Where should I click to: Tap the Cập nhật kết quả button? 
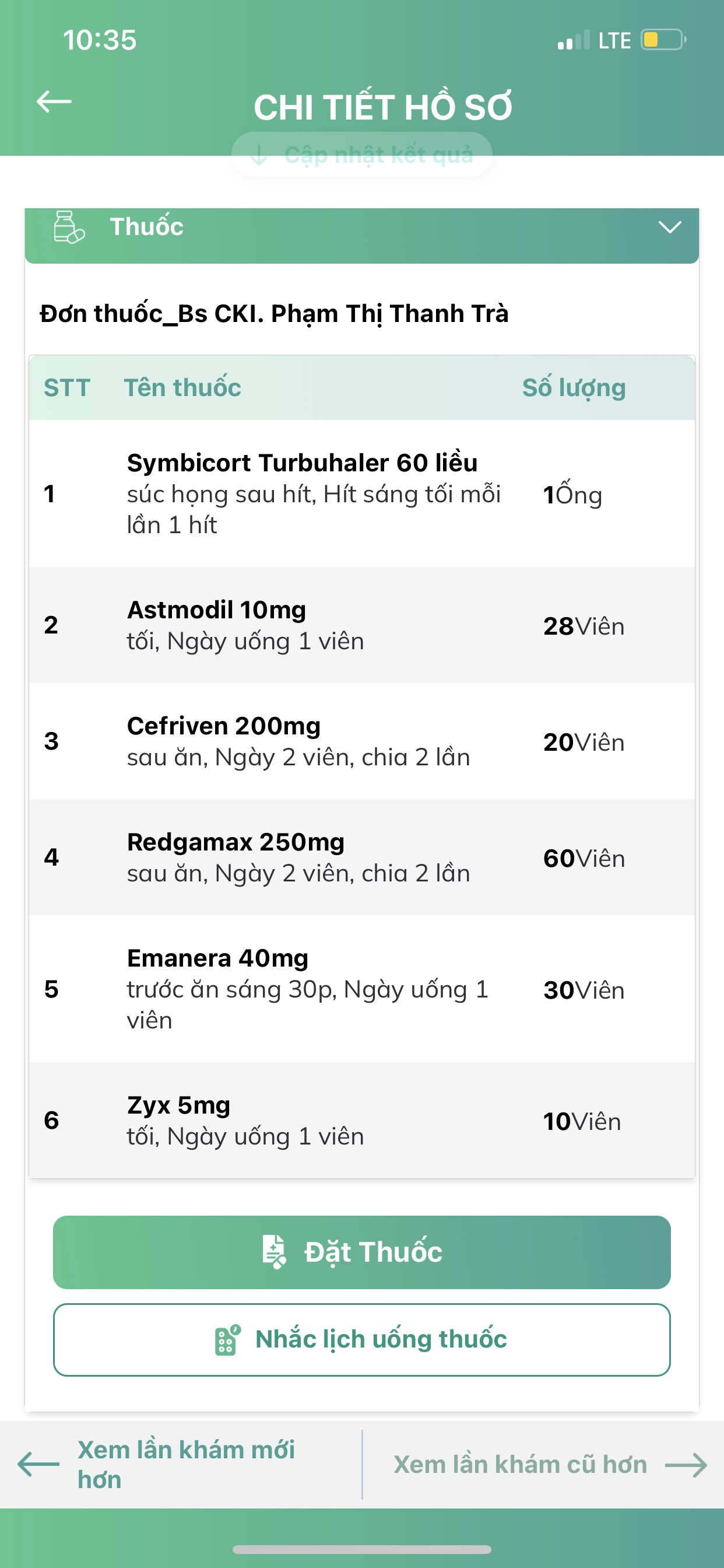click(x=362, y=155)
